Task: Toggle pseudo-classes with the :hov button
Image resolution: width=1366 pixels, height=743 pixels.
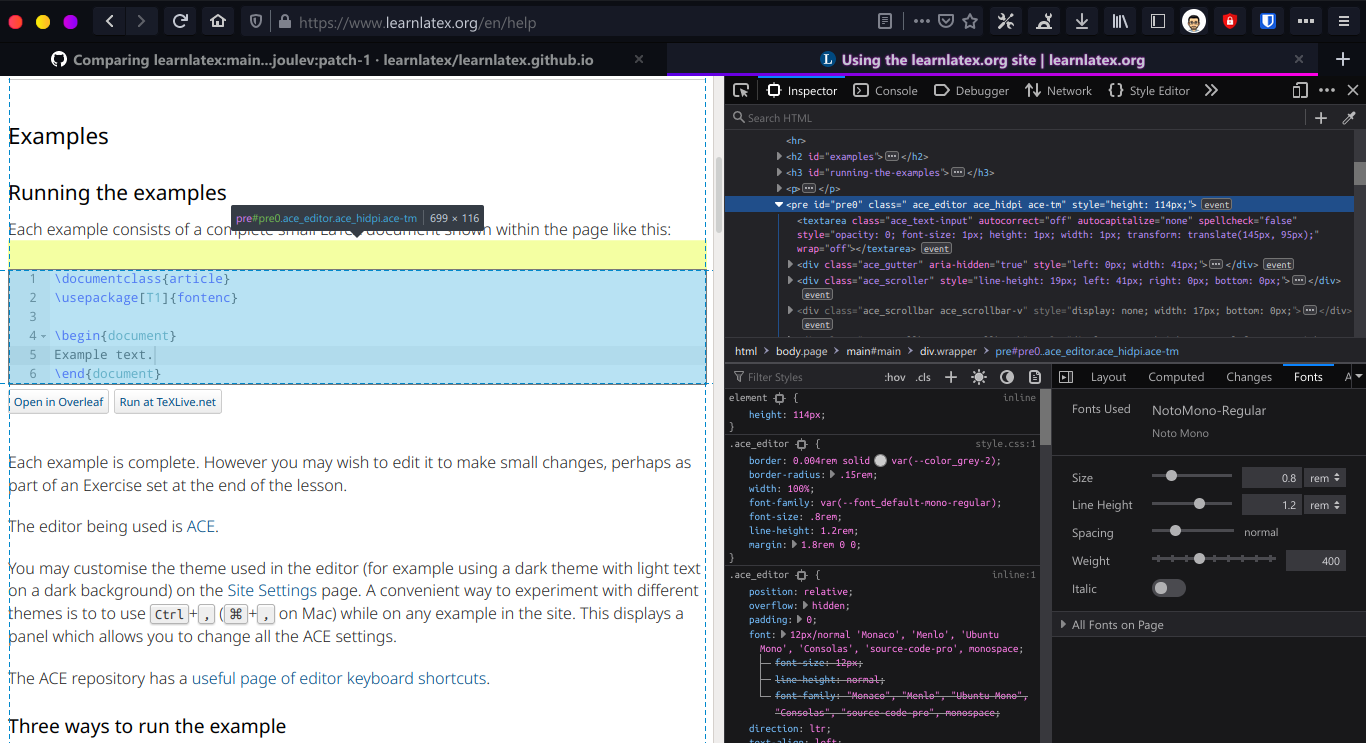Action: [x=895, y=376]
